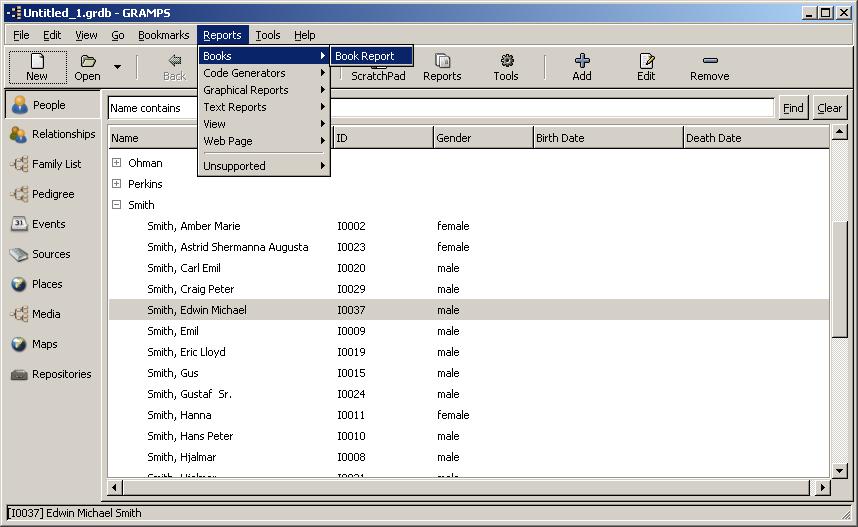858x527 pixels.
Task: Click the vertical scrollbar up arrow
Action: (839, 132)
